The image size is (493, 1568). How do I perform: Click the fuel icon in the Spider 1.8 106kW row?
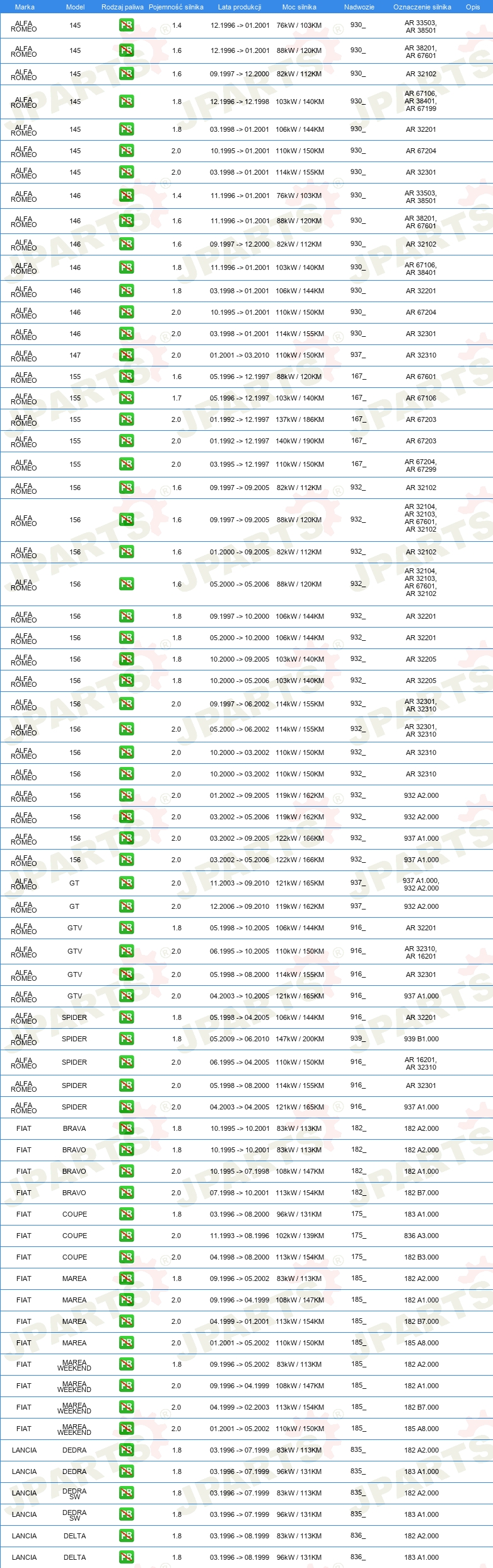126,1017
